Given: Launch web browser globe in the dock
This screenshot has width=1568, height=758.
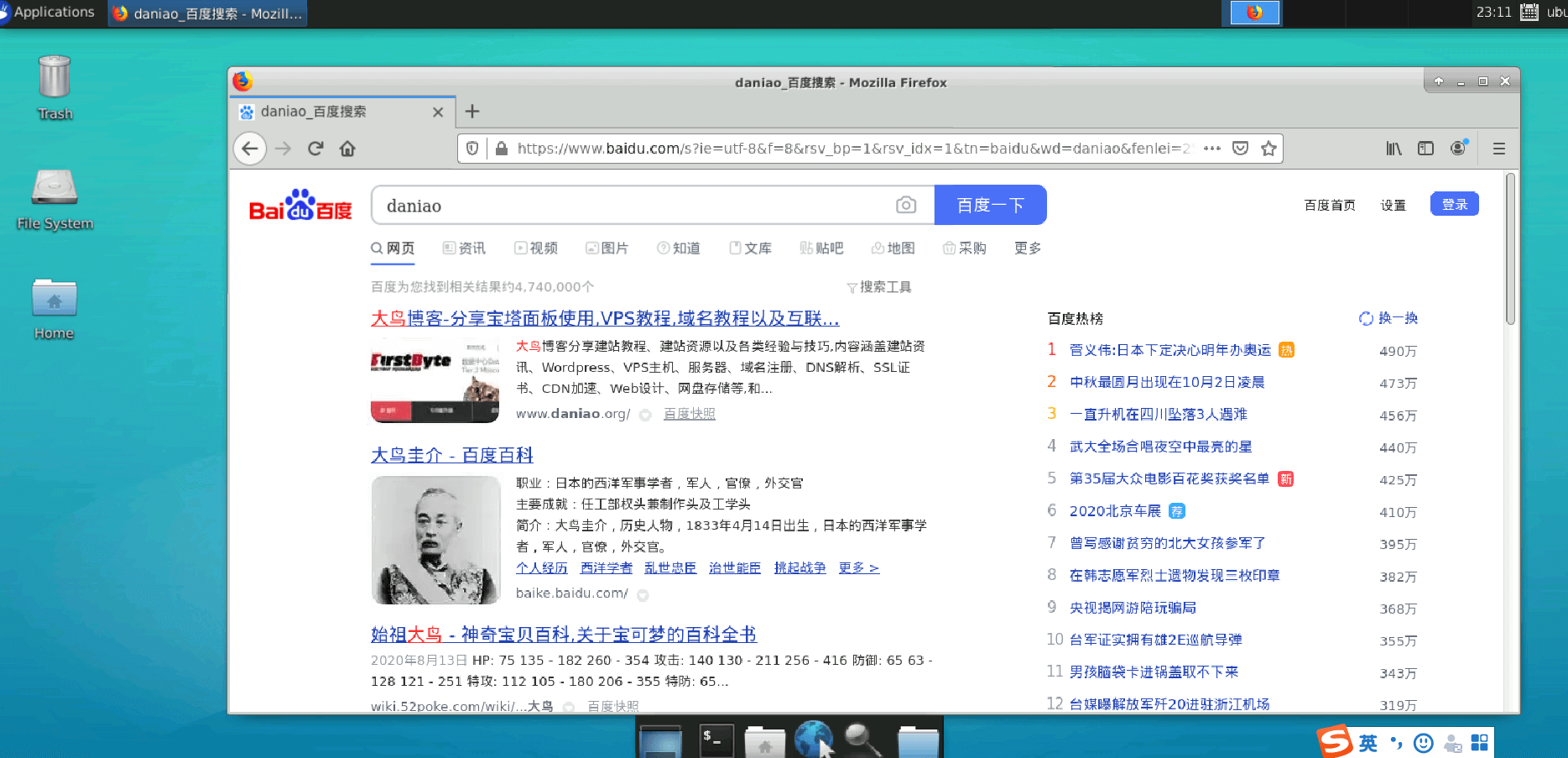Looking at the screenshot, I should pos(813,740).
